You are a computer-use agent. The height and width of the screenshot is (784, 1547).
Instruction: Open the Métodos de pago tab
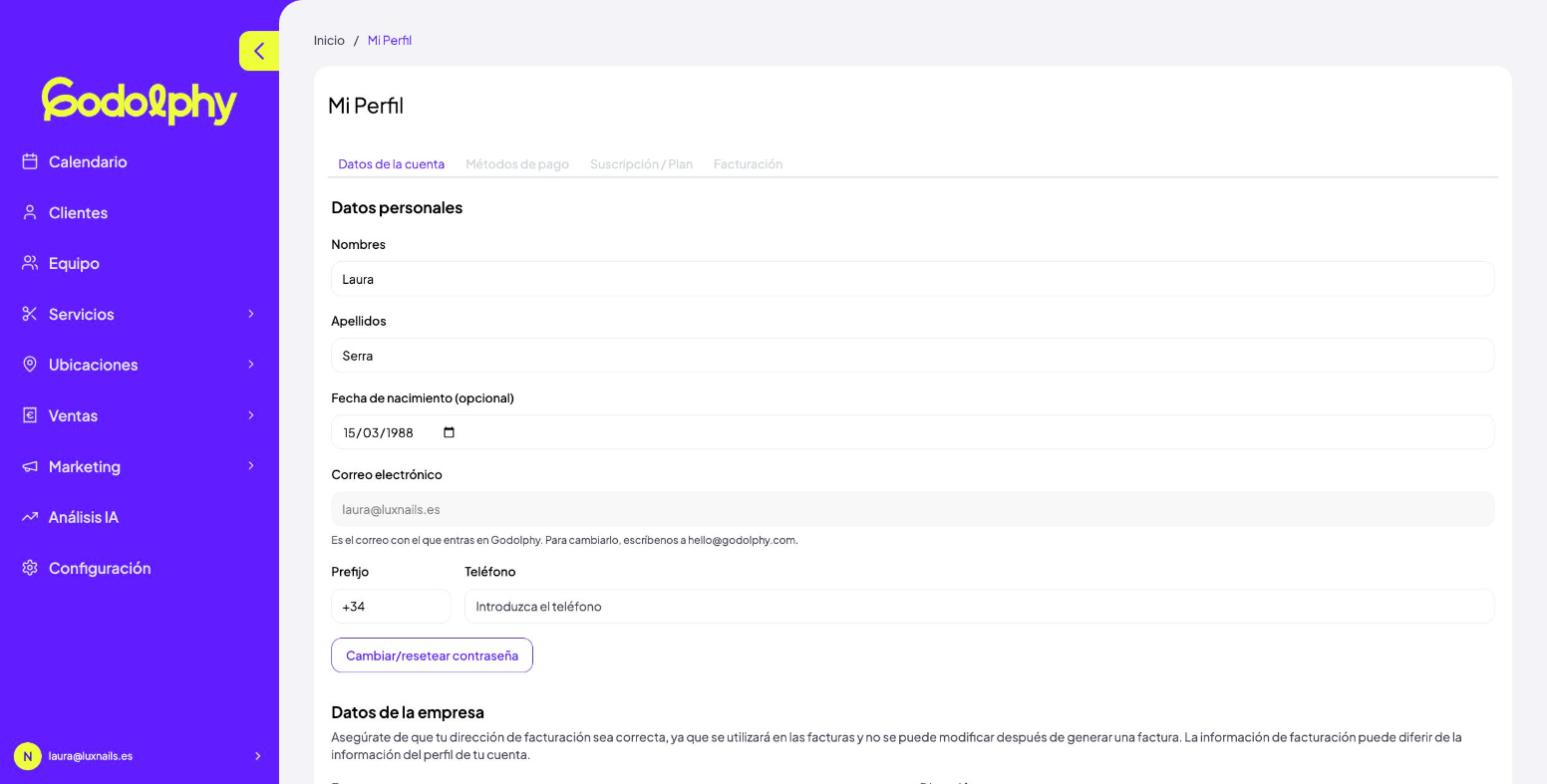click(517, 164)
